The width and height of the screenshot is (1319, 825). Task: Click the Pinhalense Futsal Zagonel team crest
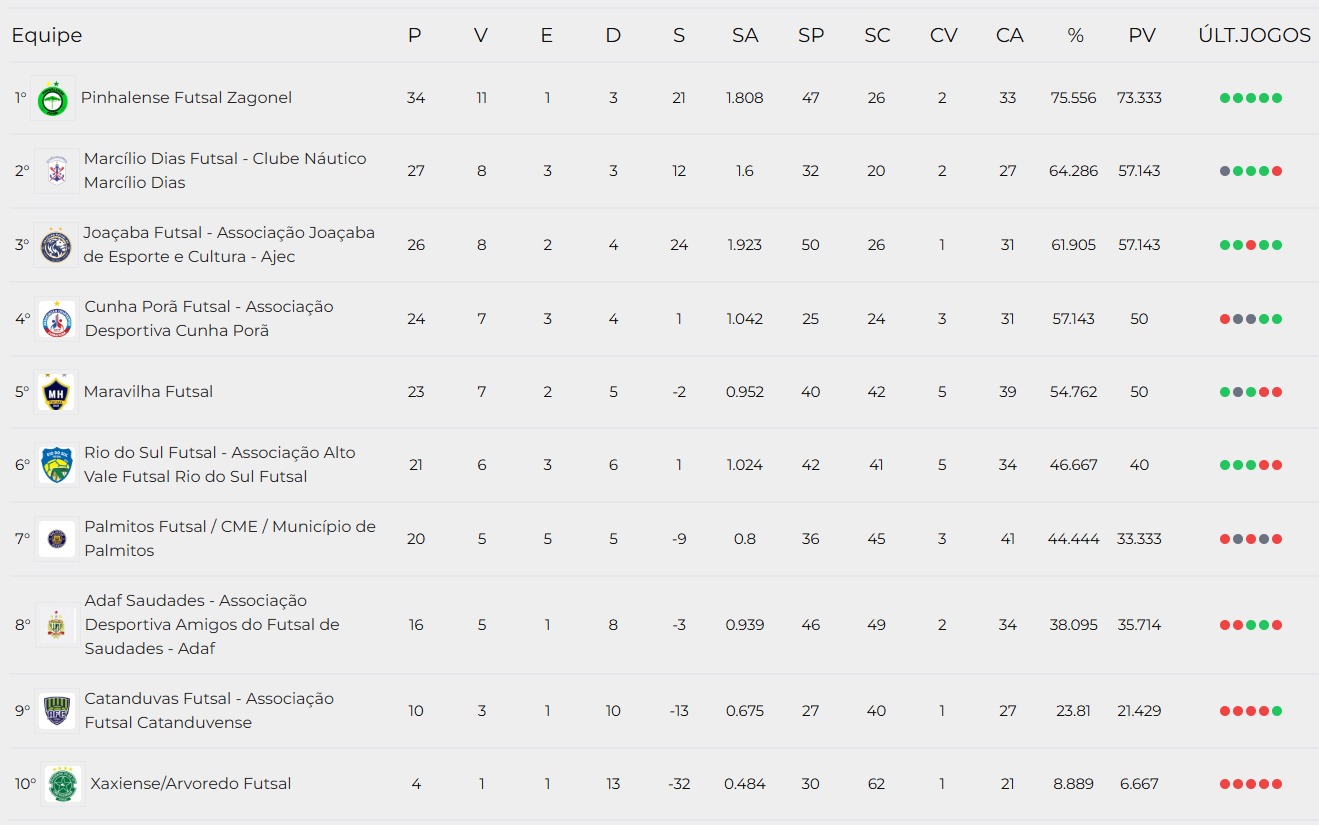(52, 98)
